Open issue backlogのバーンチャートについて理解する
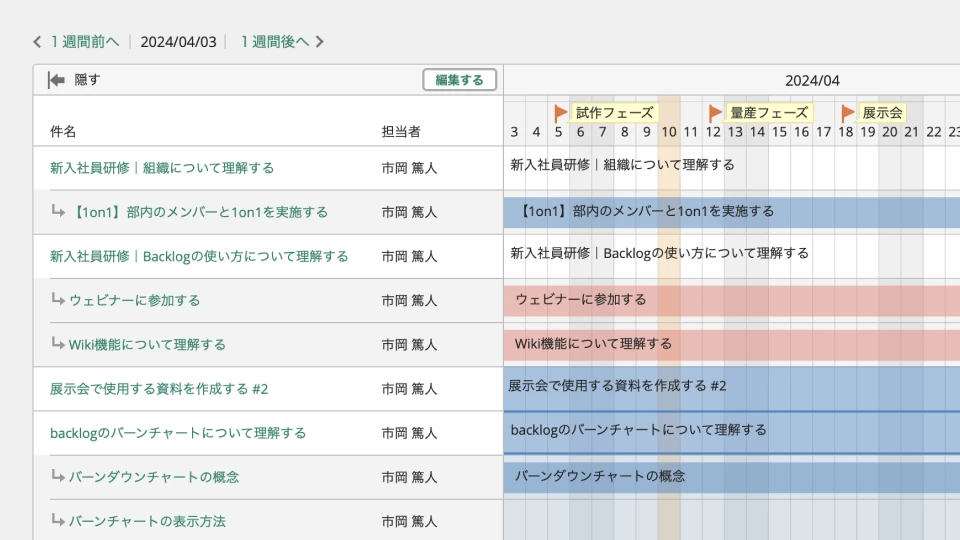 pos(178,433)
